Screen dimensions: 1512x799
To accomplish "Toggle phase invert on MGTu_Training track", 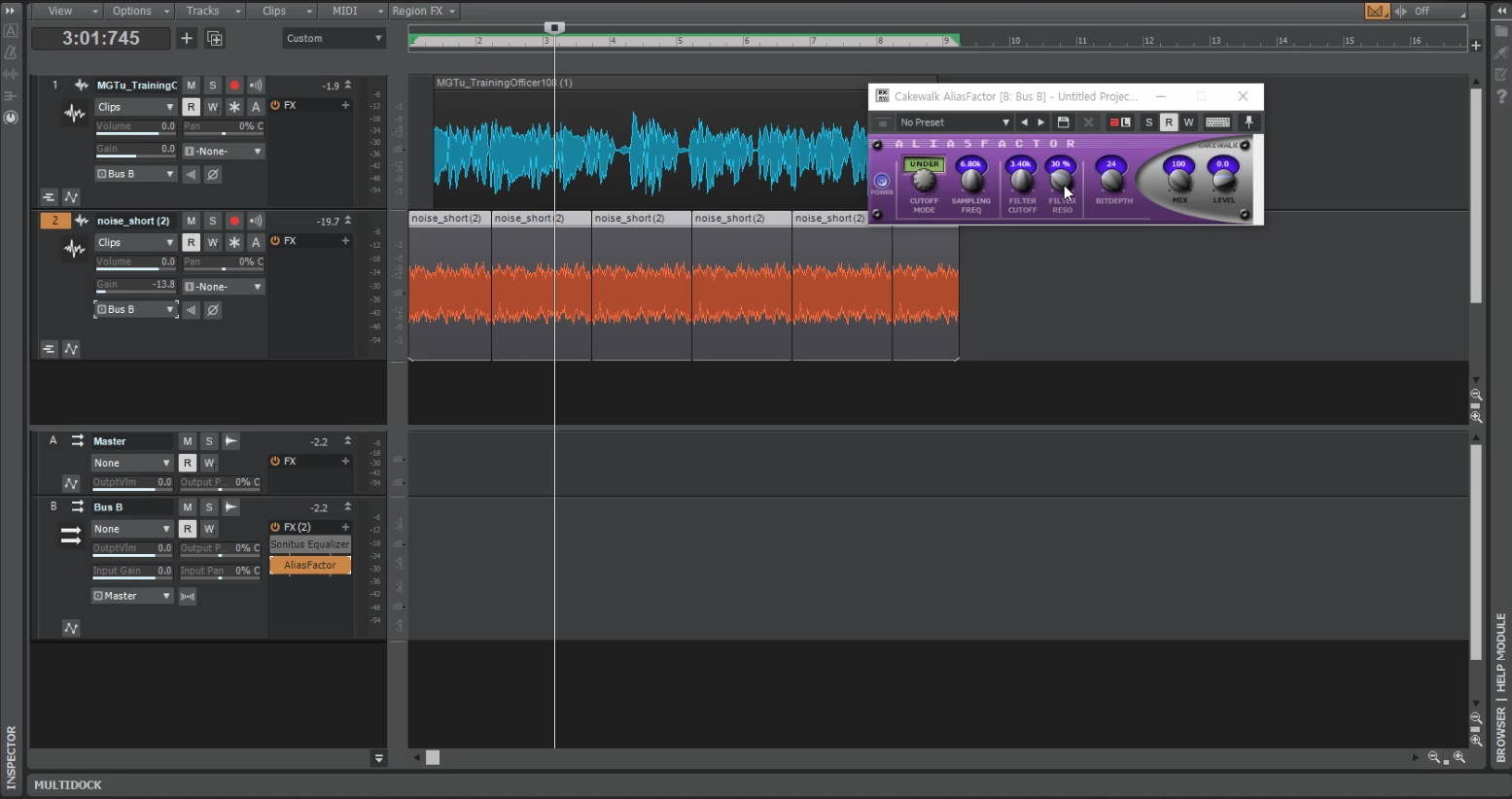I will click(213, 175).
